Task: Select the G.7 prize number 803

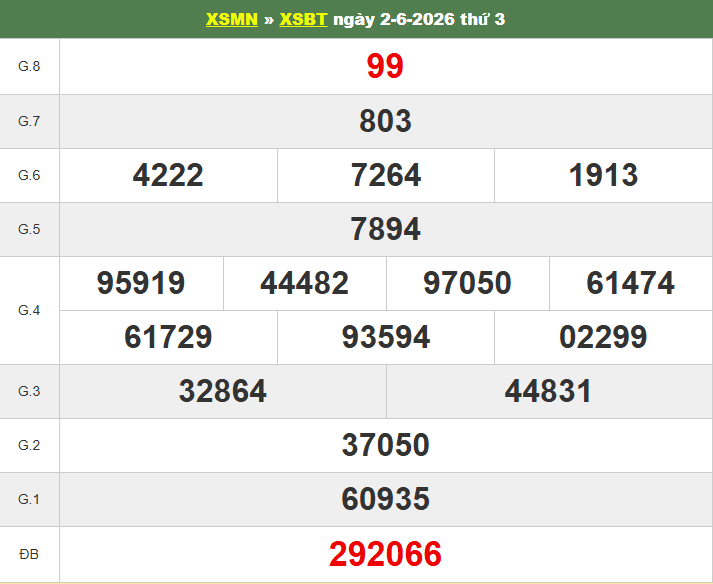Action: coord(385,121)
